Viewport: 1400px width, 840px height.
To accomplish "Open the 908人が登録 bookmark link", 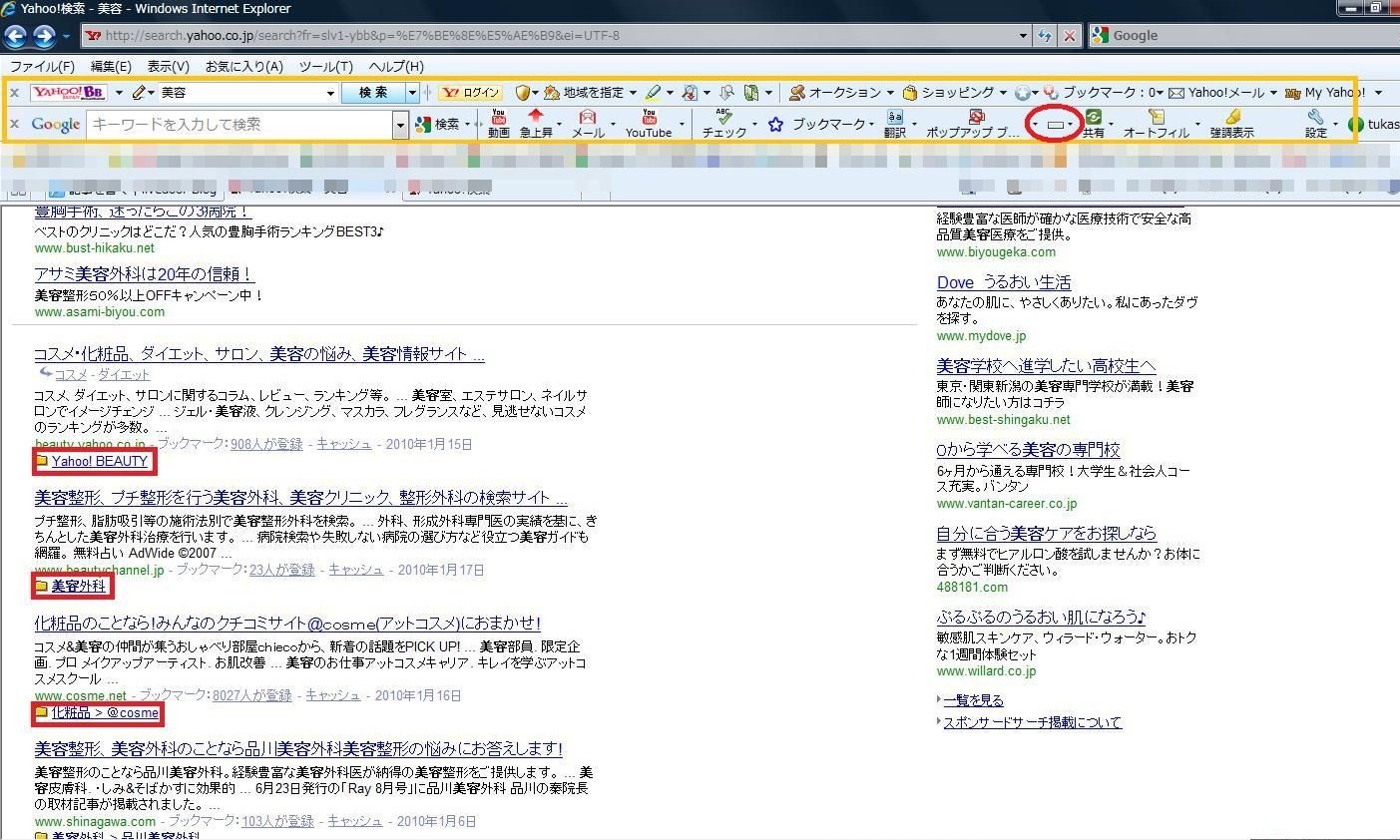I will coord(266,444).
